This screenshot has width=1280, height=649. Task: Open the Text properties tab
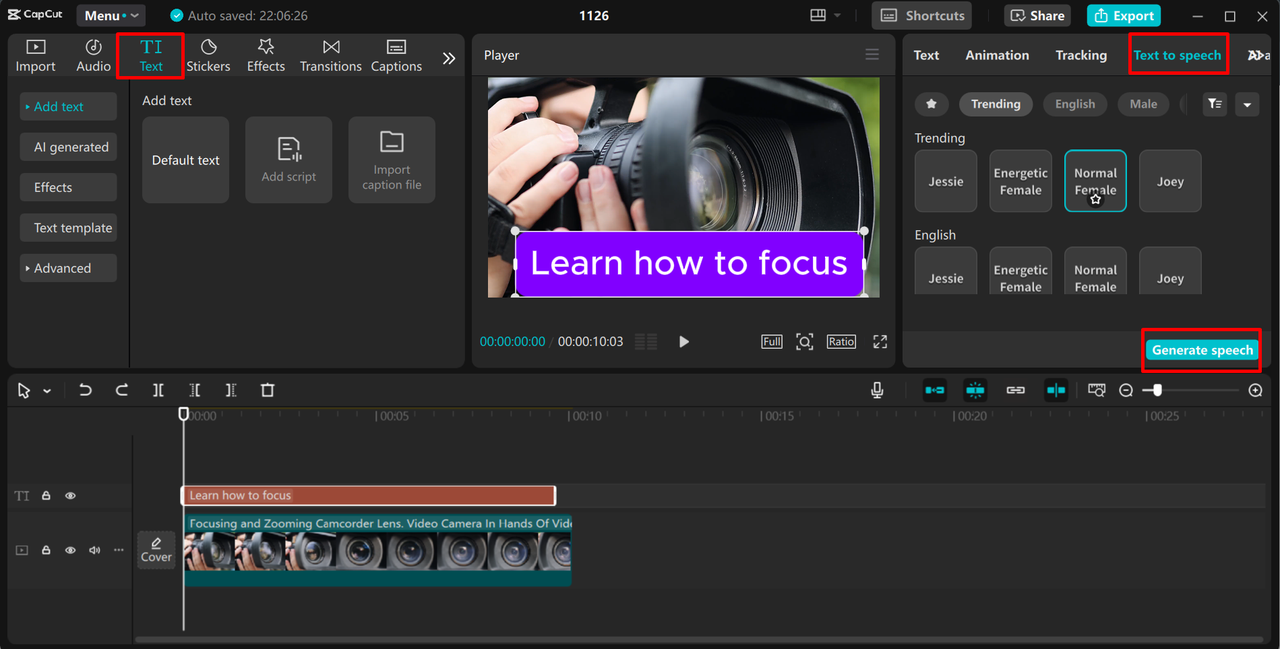tap(926, 55)
